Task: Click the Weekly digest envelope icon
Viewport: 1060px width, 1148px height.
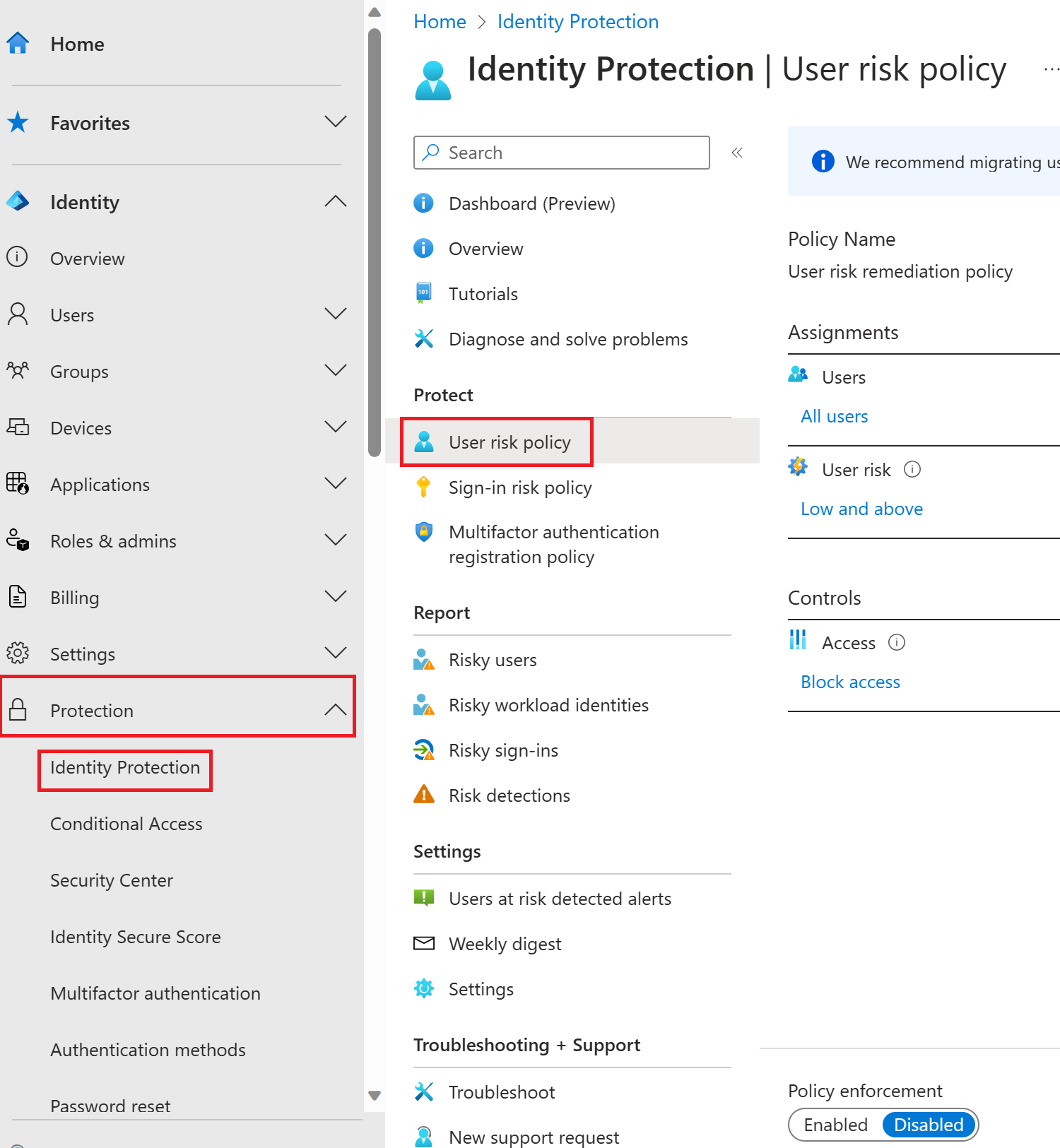Action: click(x=423, y=943)
